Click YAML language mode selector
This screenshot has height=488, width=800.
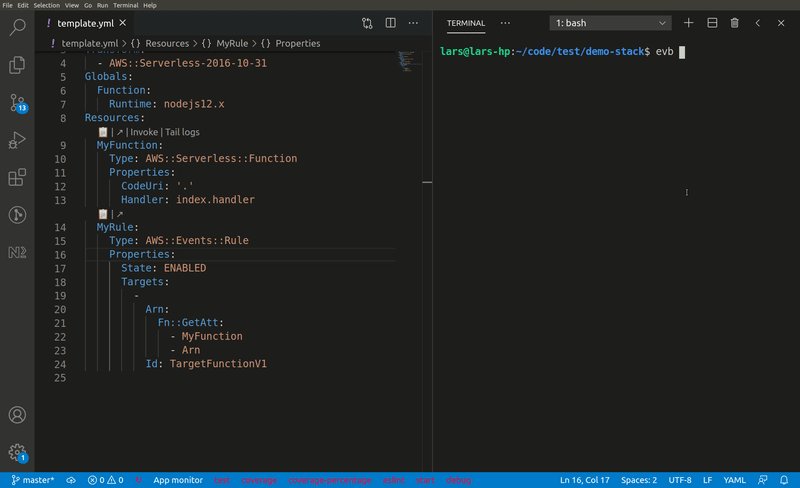coord(734,480)
